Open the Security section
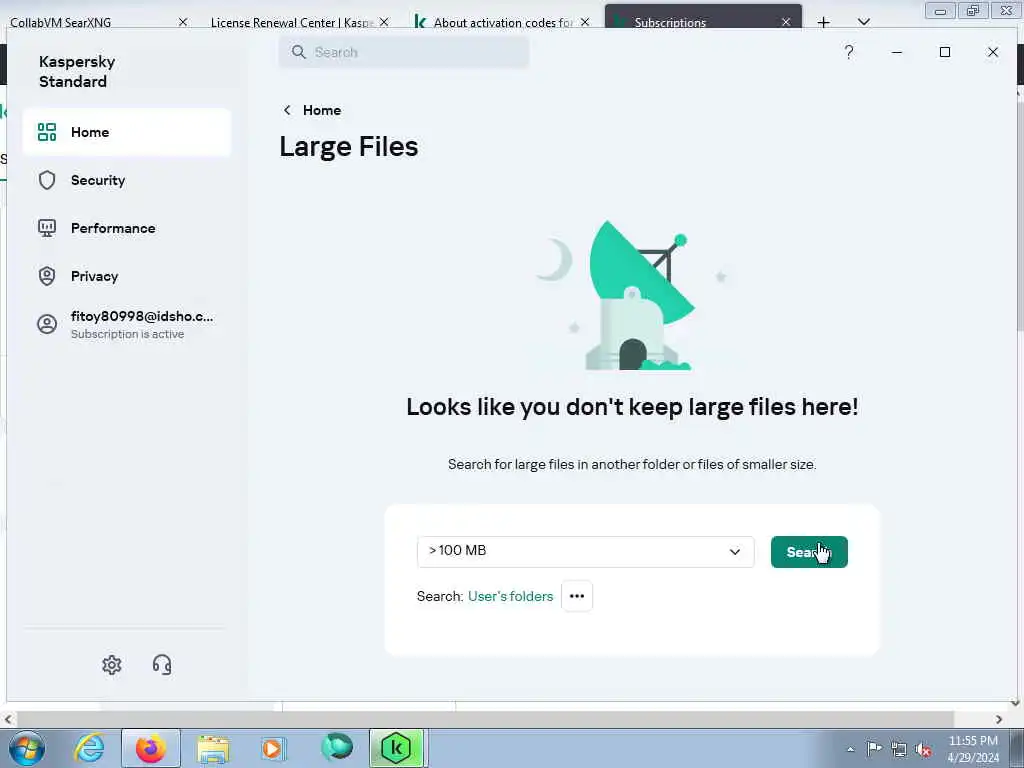Image resolution: width=1024 pixels, height=768 pixels. click(126, 180)
